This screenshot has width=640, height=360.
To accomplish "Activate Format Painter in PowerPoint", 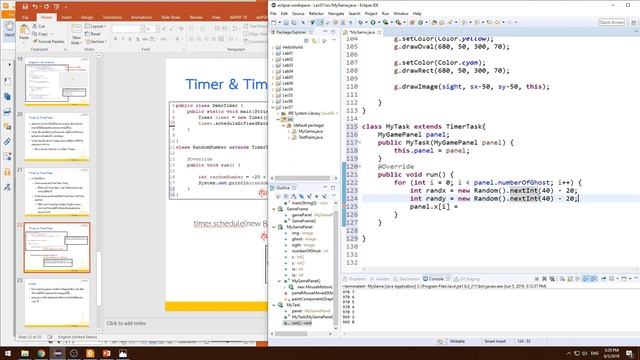I will point(48,41).
